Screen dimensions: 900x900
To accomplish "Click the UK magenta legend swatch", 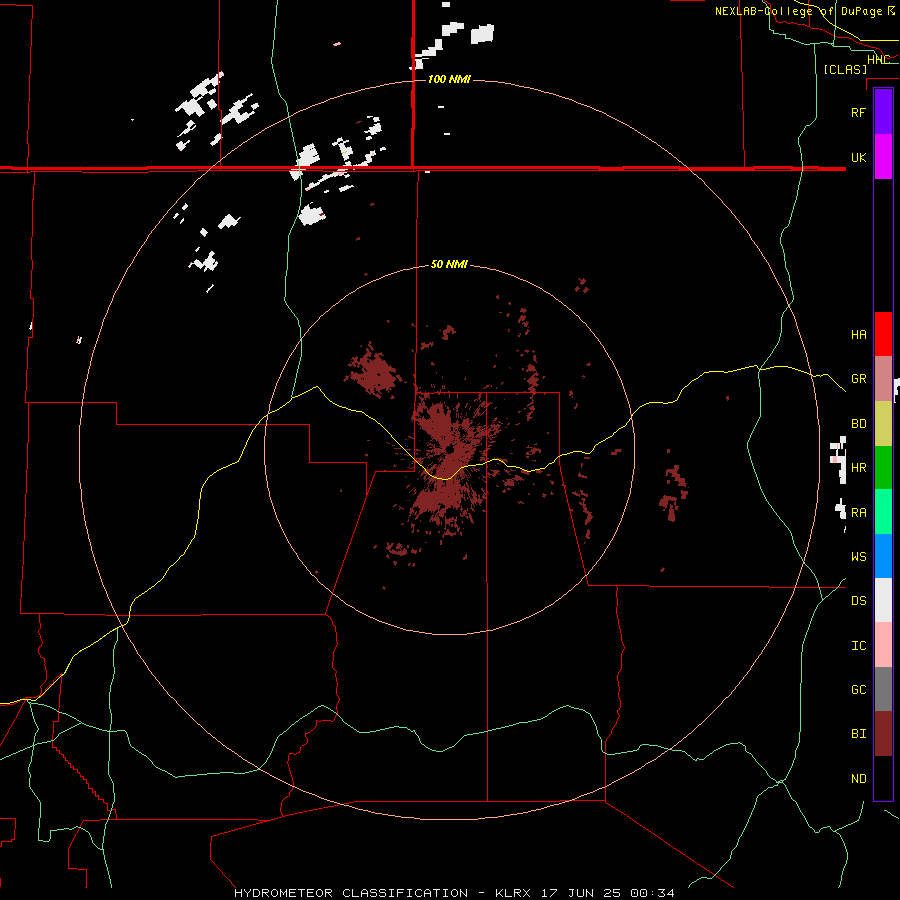I will [x=883, y=157].
